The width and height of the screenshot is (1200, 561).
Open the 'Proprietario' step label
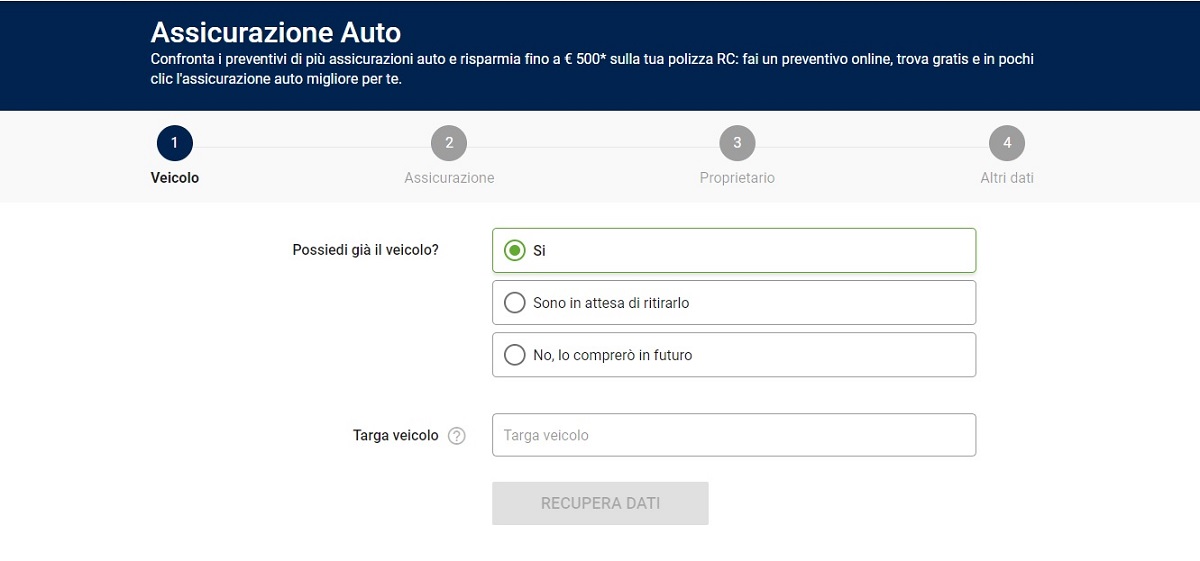(737, 178)
